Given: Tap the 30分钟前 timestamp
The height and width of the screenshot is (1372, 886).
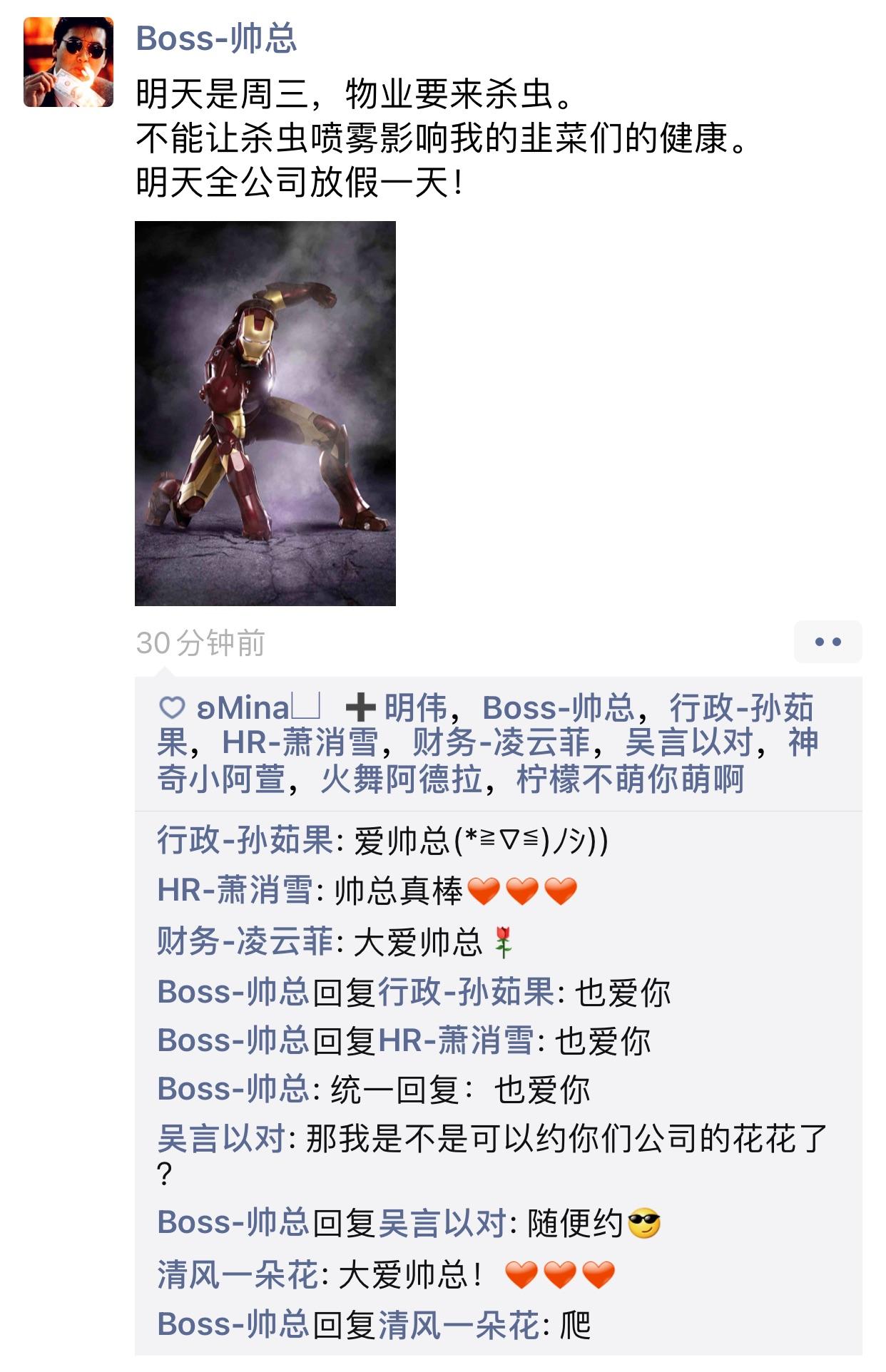Looking at the screenshot, I should click(x=200, y=643).
